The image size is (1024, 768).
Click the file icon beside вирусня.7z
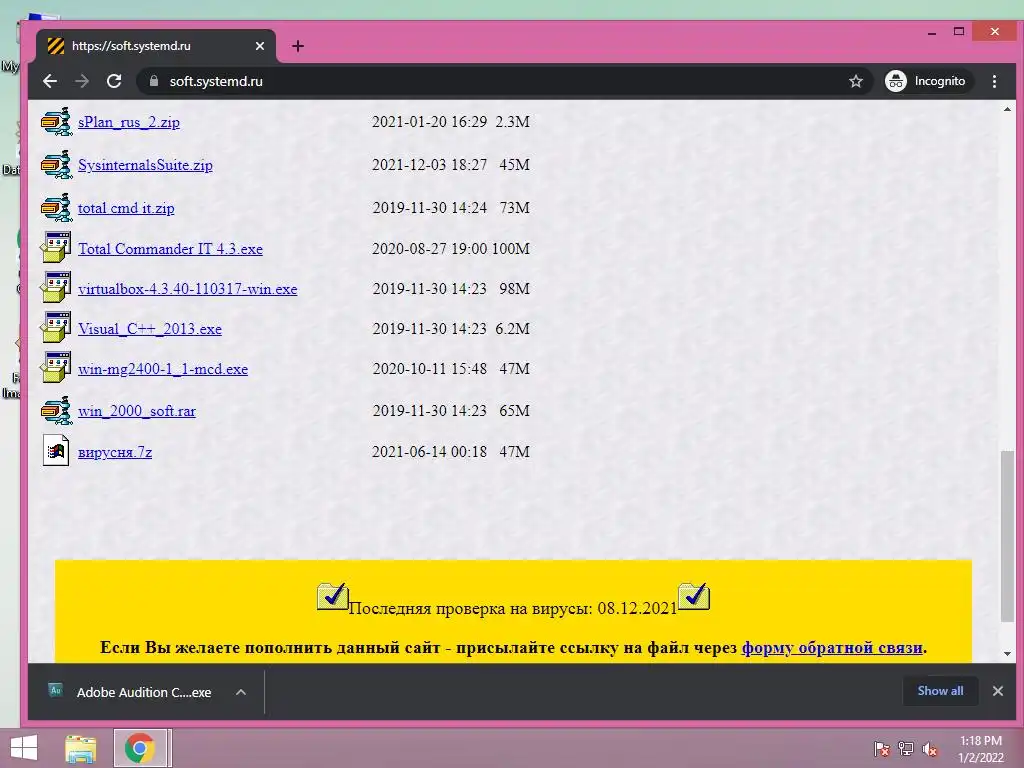click(56, 451)
